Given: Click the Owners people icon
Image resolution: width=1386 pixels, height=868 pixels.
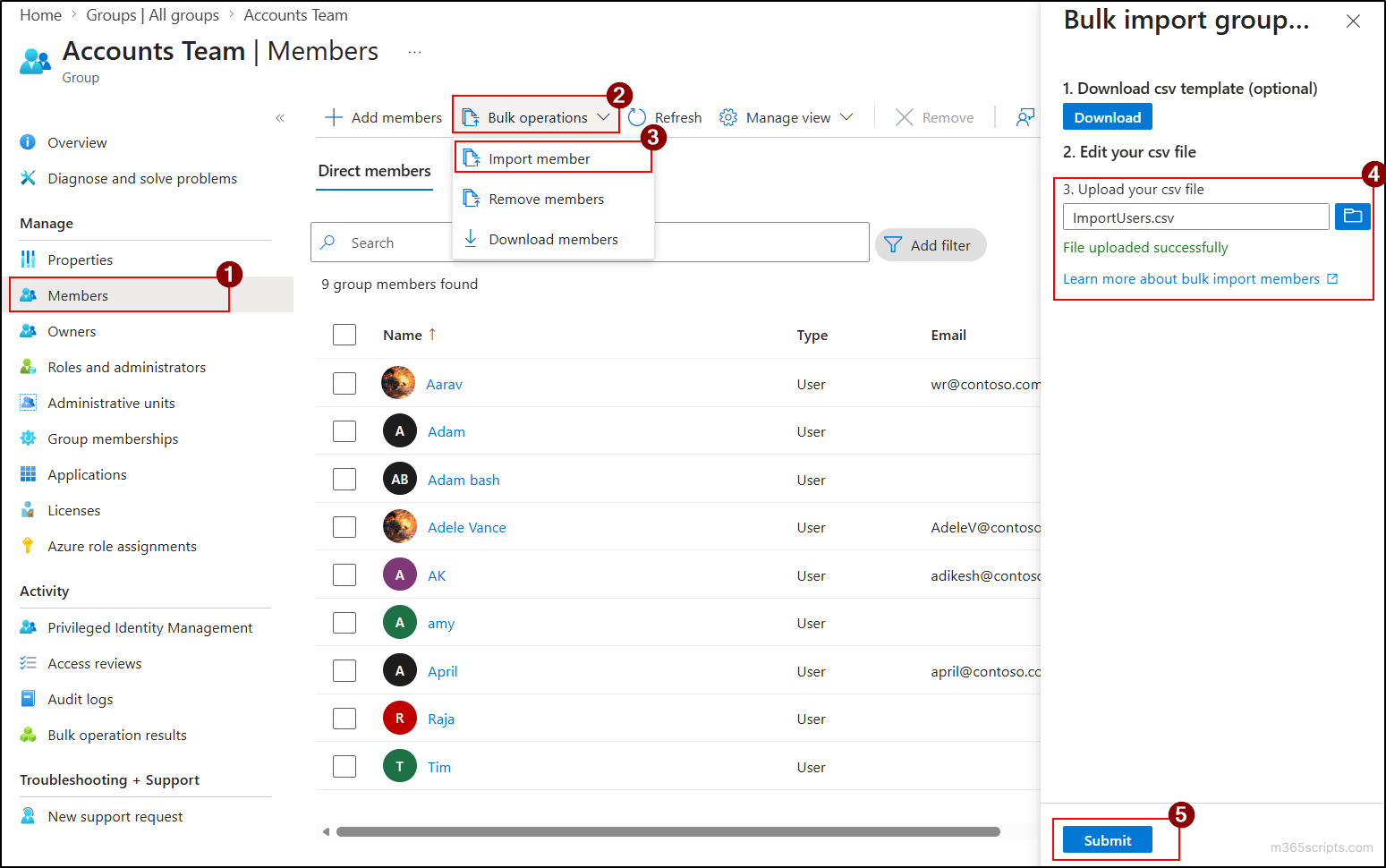Looking at the screenshot, I should click(x=28, y=331).
